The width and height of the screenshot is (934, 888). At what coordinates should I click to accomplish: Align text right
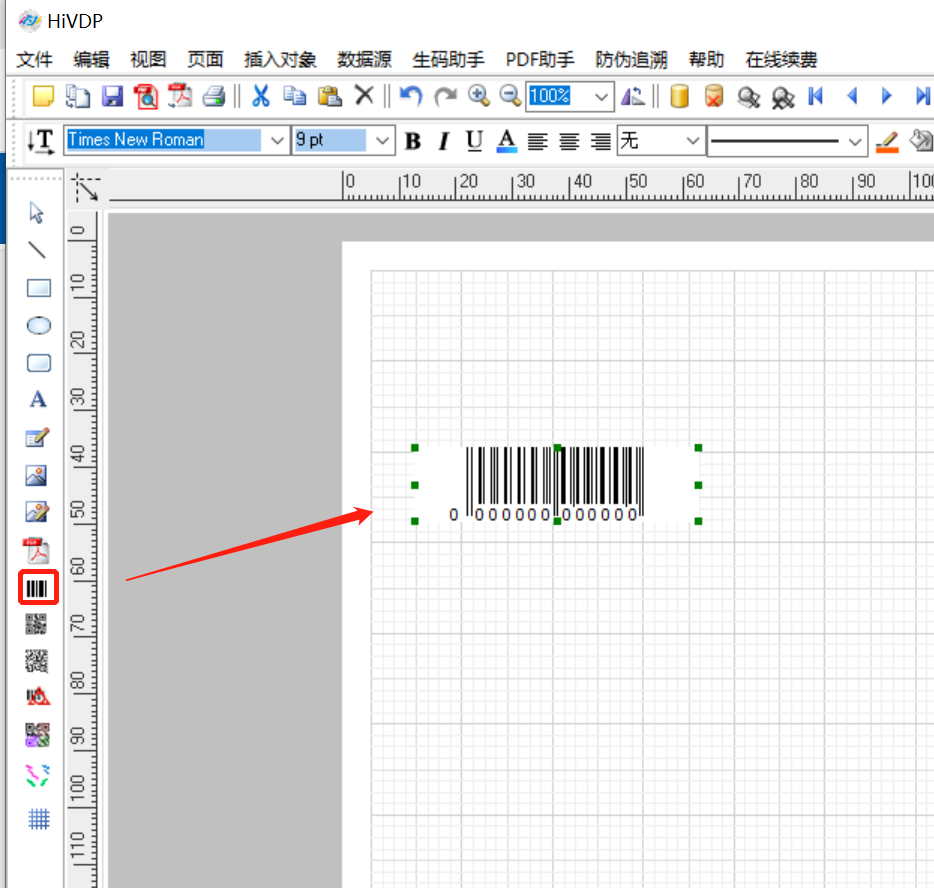tap(600, 142)
